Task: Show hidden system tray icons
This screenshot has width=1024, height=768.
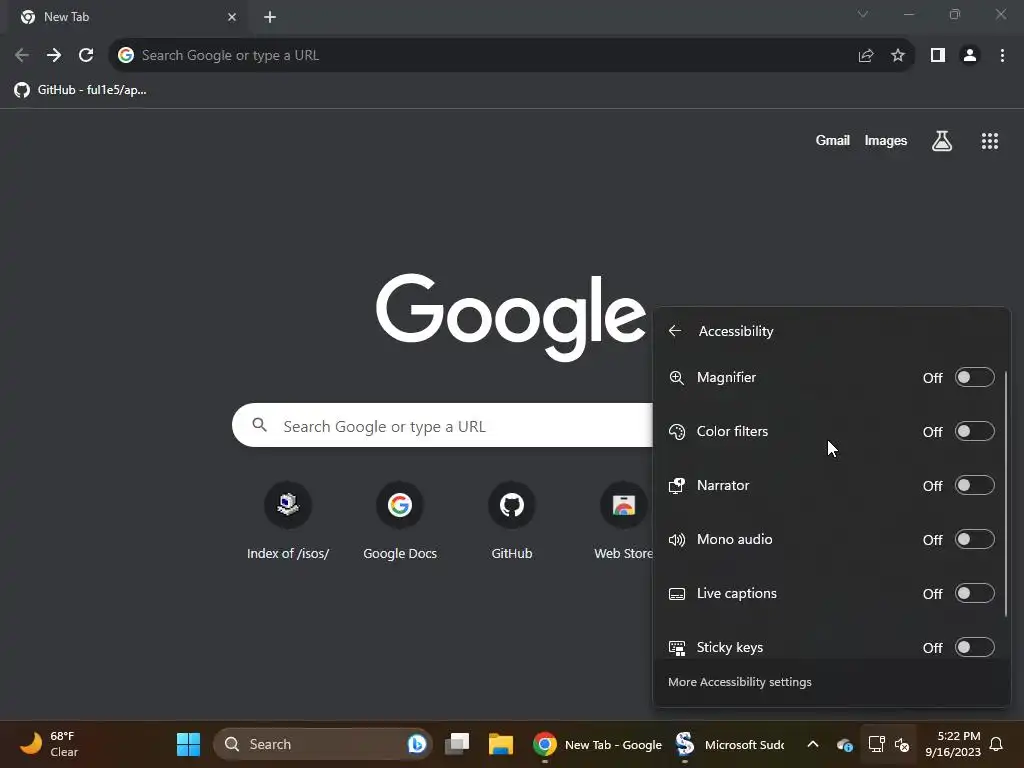Action: (x=812, y=744)
